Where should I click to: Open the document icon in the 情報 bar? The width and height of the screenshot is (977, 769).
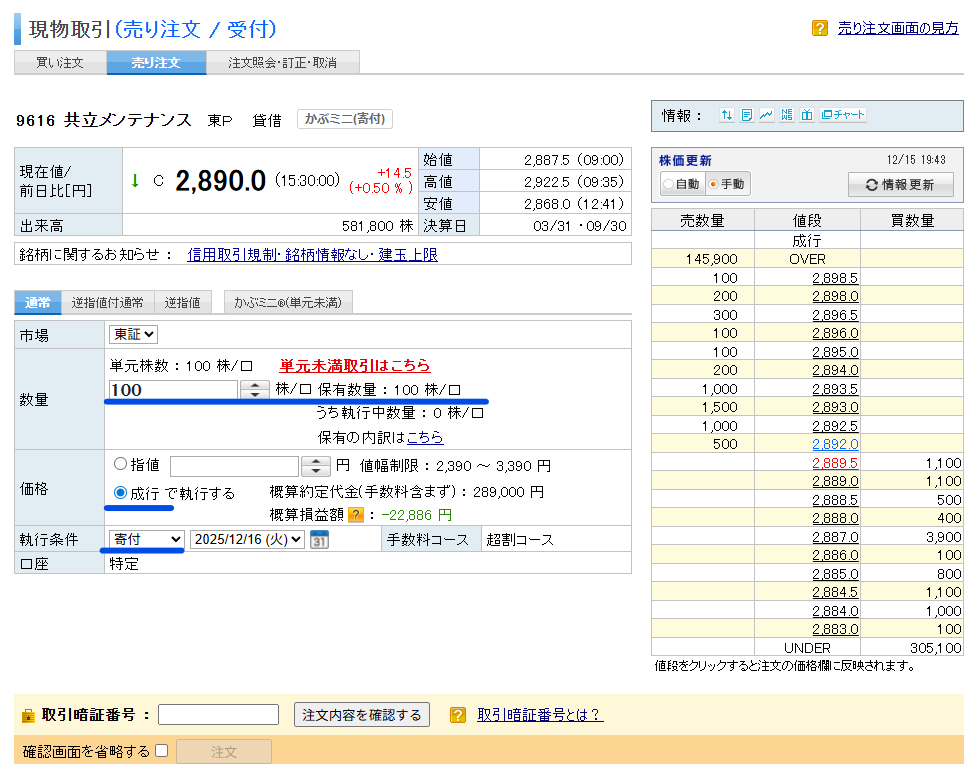click(746, 115)
